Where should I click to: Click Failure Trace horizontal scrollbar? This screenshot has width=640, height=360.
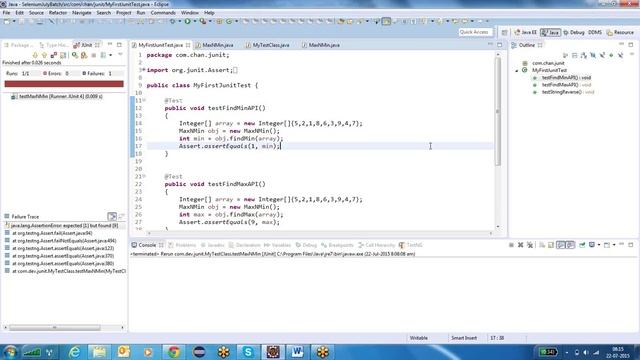click(55, 328)
